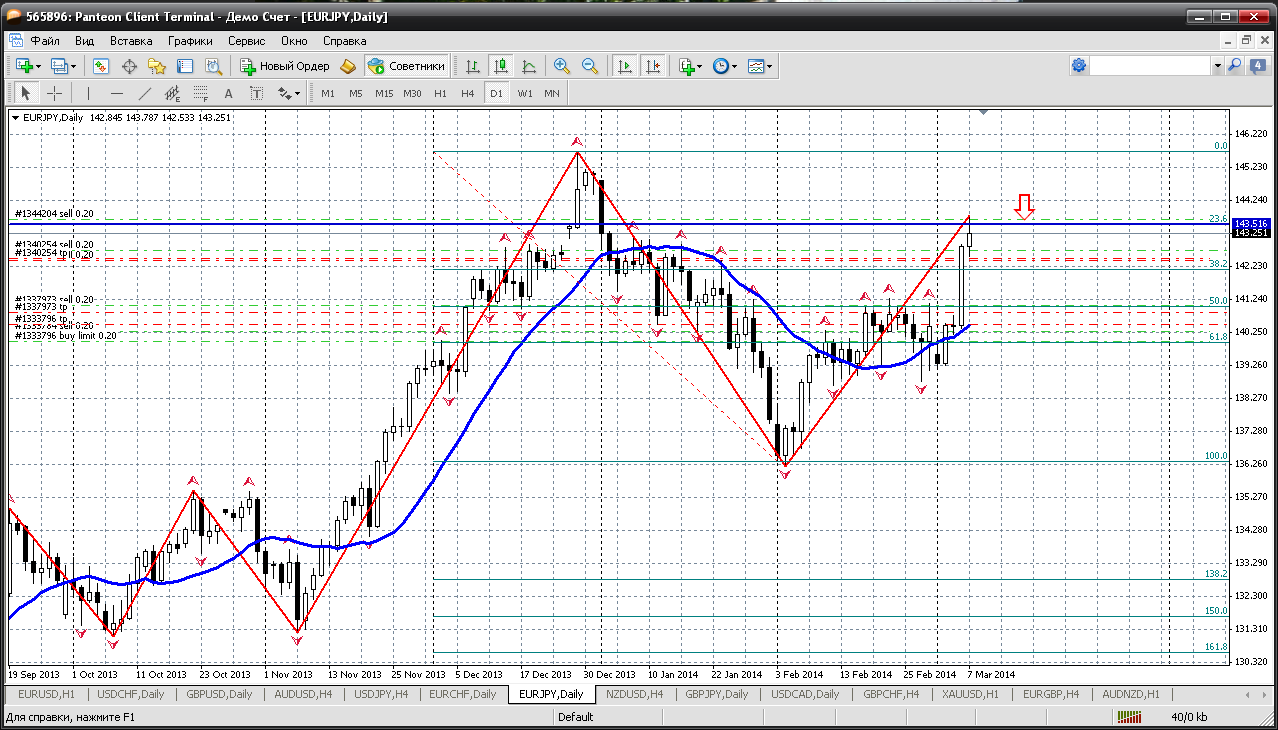Switch to the XAUUSD,H1 chart tab
This screenshot has width=1278, height=730.
pos(969,694)
